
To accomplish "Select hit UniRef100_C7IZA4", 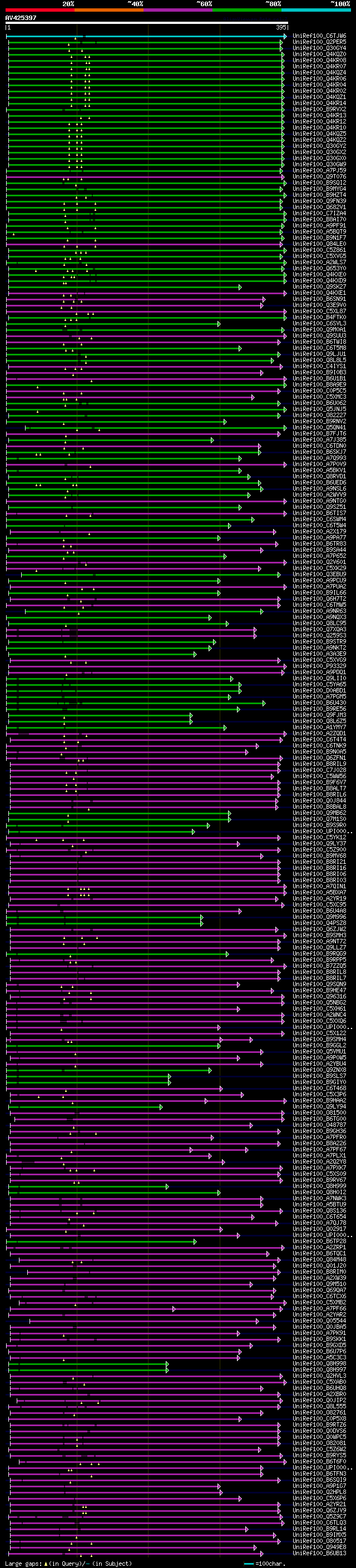I will coord(319,214).
